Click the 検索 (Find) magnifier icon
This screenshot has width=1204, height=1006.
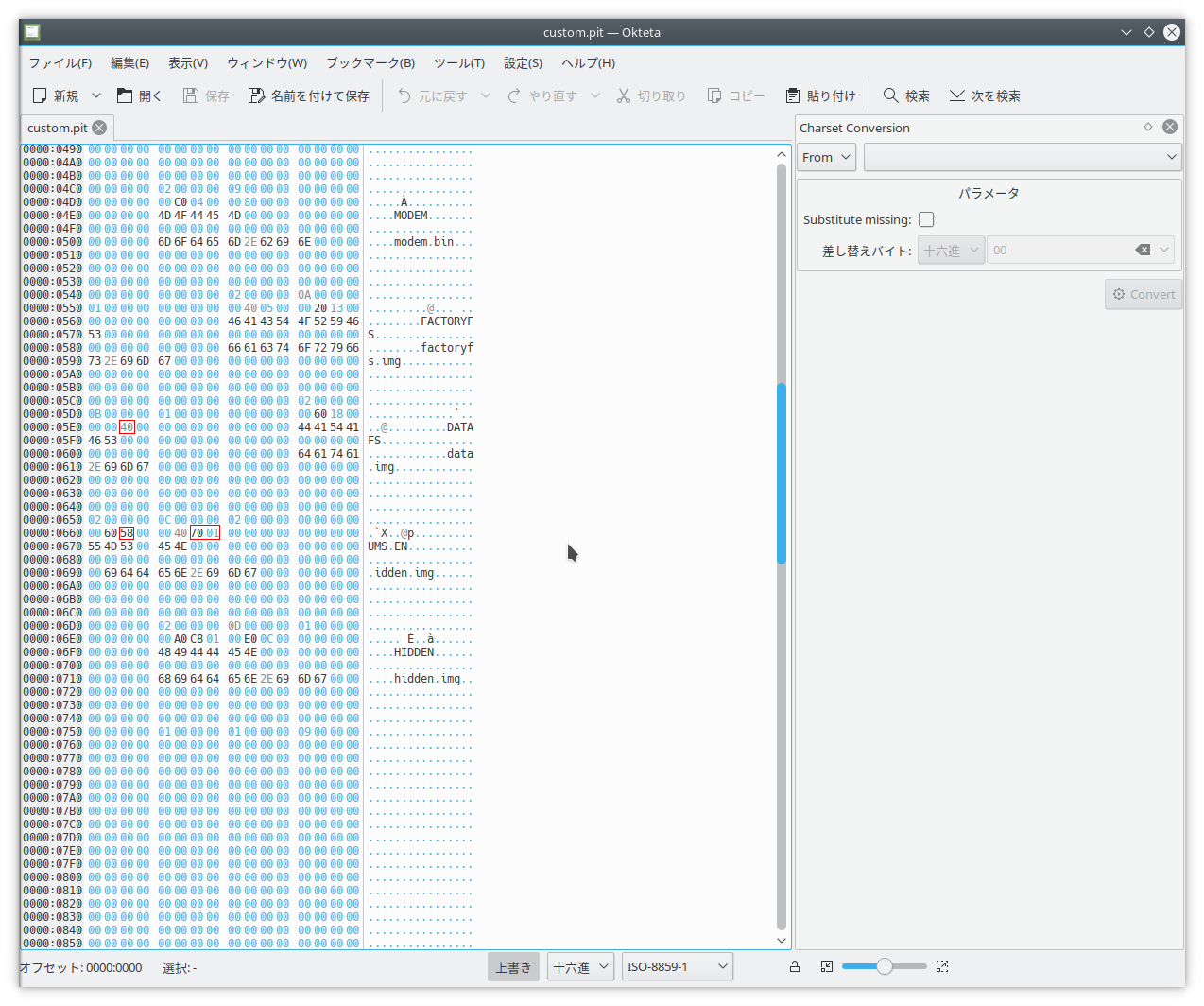pyautogui.click(x=890, y=95)
